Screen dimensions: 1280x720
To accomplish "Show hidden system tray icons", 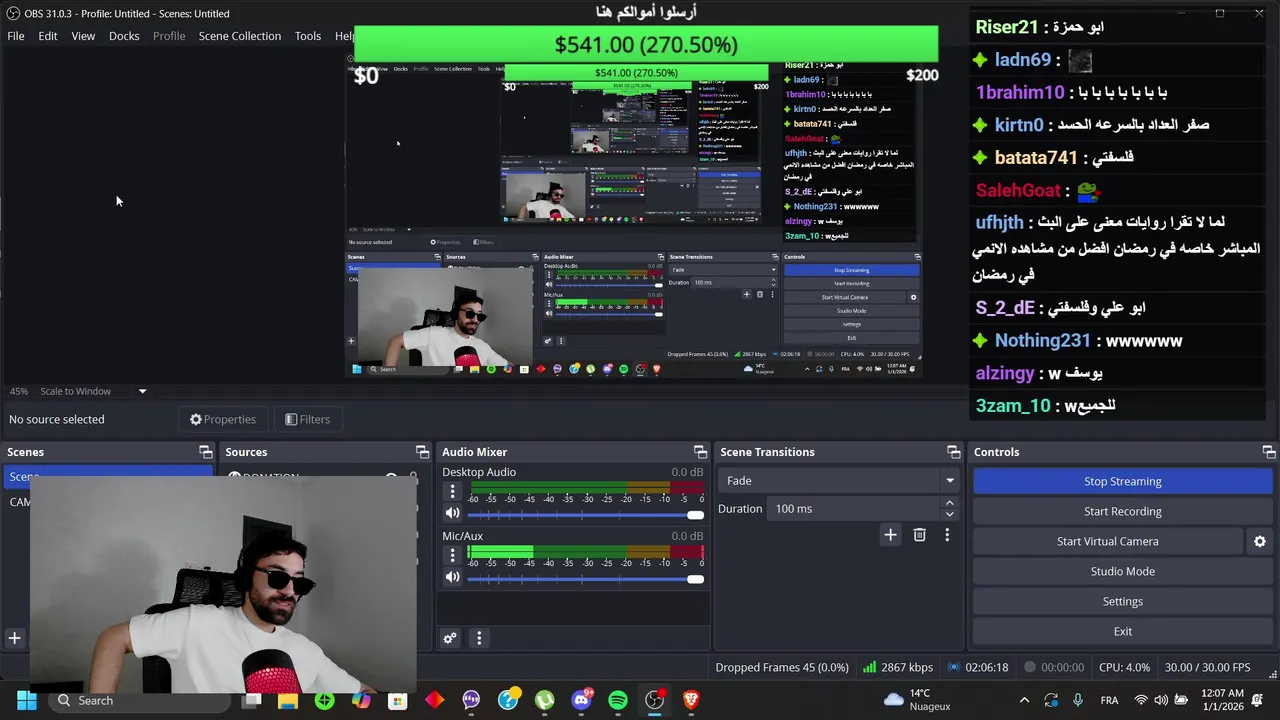I will click(x=1024, y=700).
